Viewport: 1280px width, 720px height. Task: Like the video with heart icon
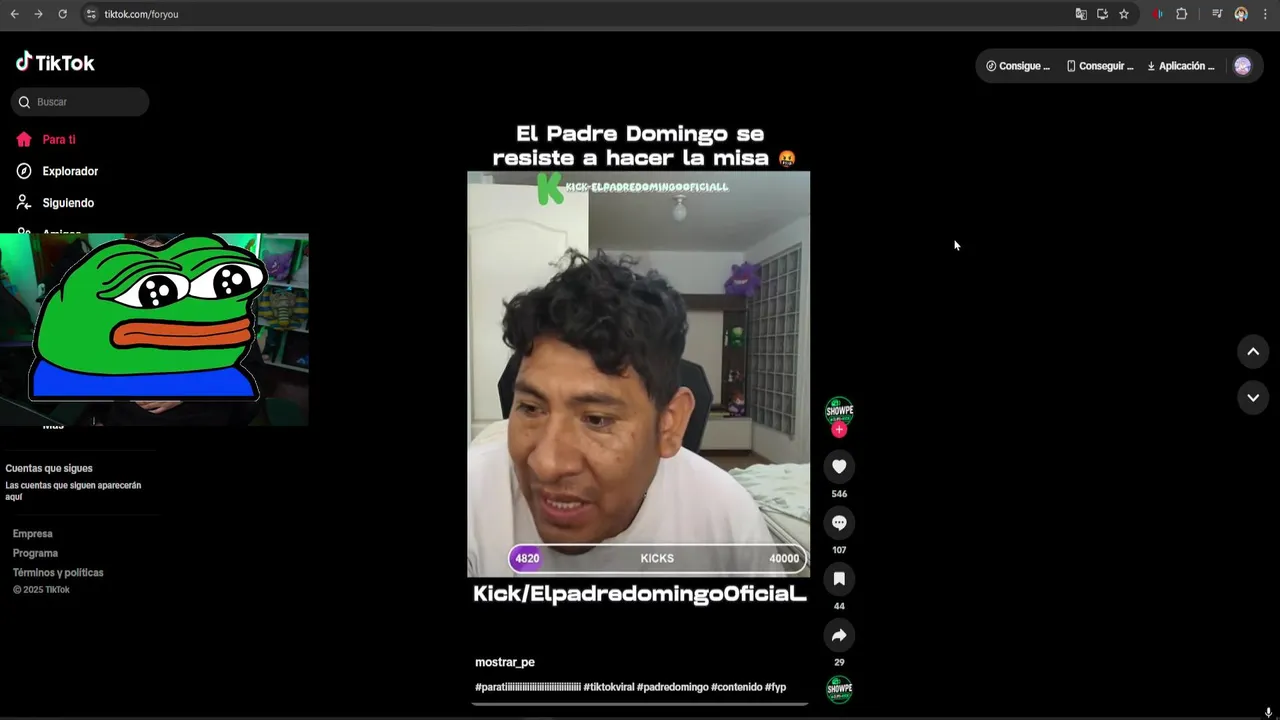coord(839,466)
